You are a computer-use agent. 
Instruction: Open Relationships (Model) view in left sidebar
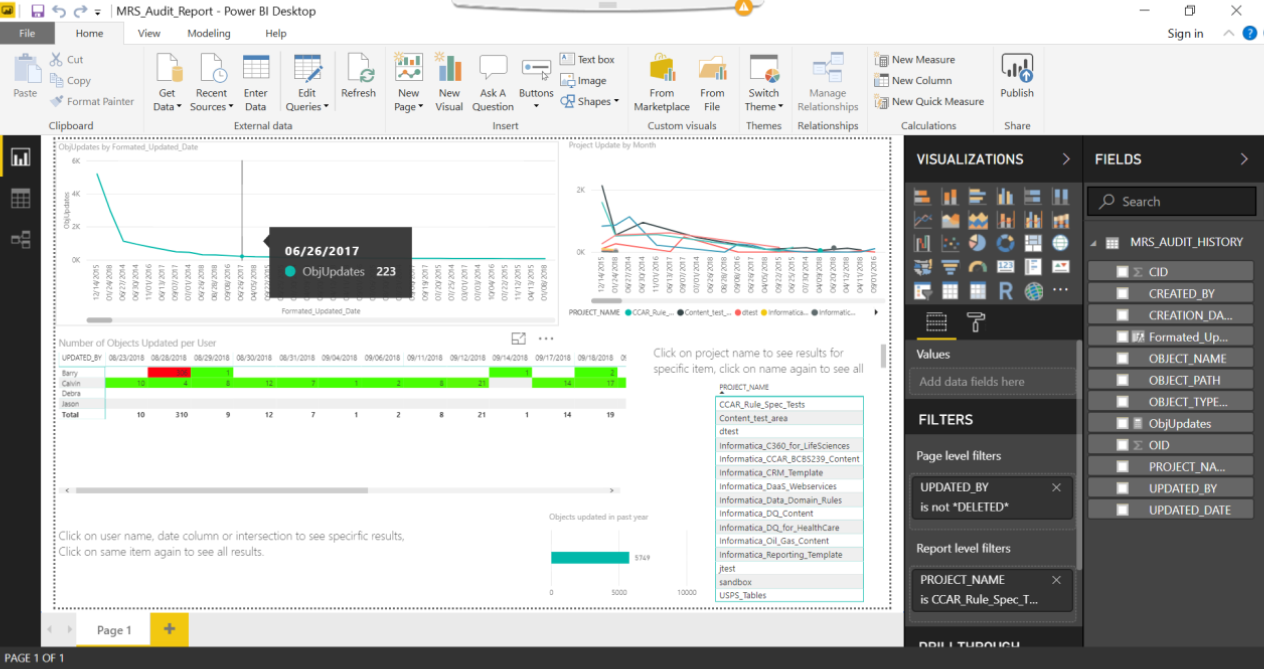tap(20, 240)
